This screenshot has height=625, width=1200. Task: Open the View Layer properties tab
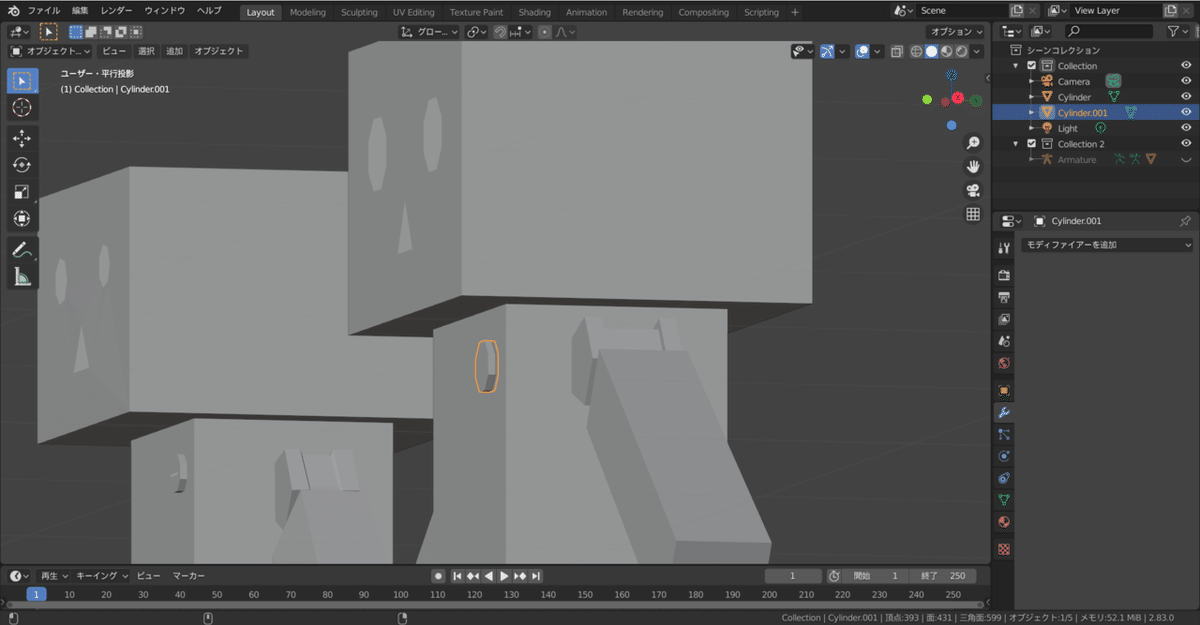(1004, 319)
